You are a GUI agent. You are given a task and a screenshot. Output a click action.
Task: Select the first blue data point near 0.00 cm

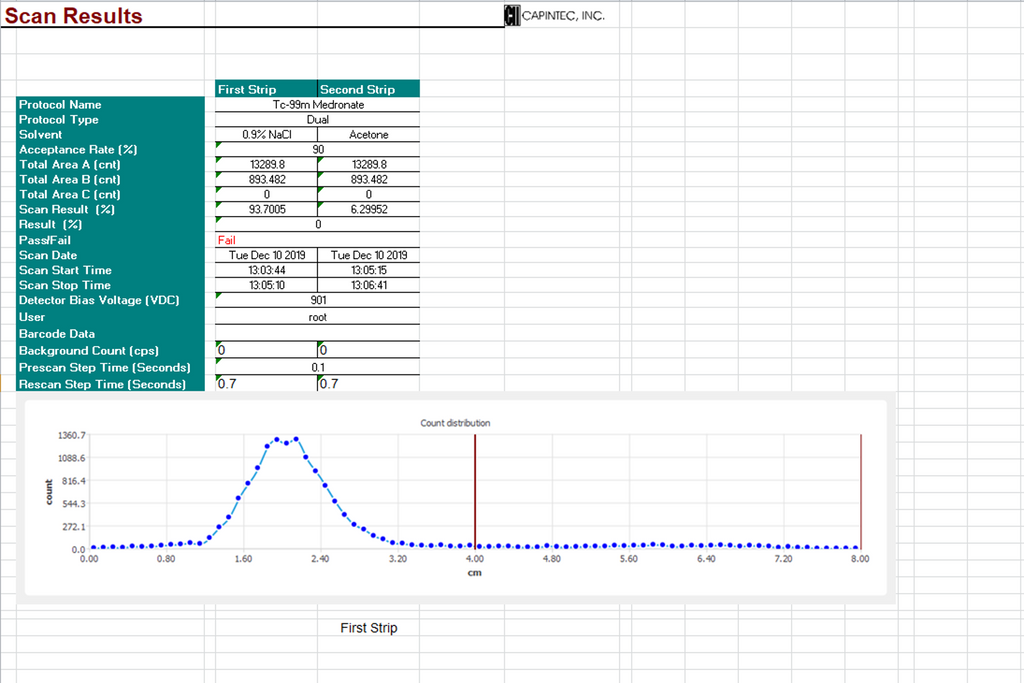(x=92, y=547)
